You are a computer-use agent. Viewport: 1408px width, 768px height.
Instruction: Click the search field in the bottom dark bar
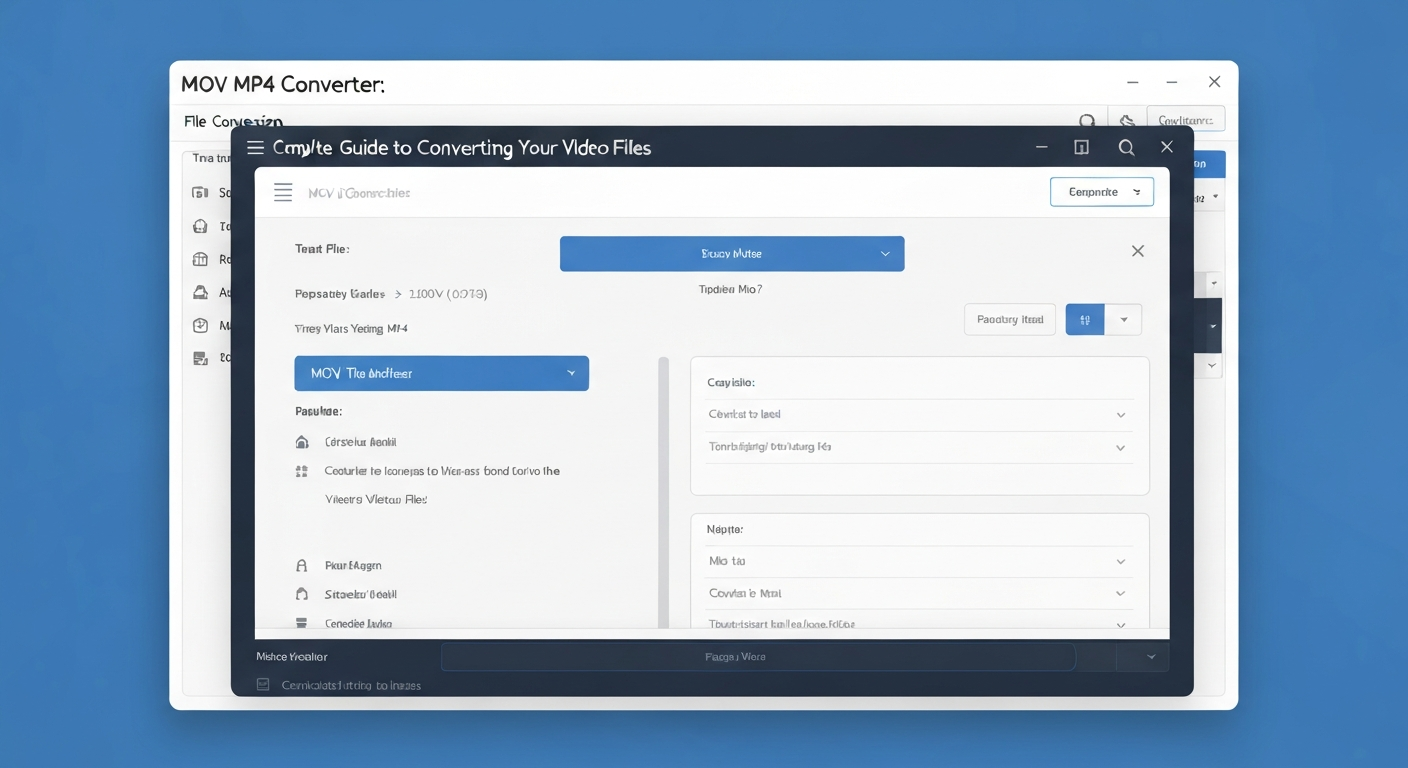(x=757, y=656)
